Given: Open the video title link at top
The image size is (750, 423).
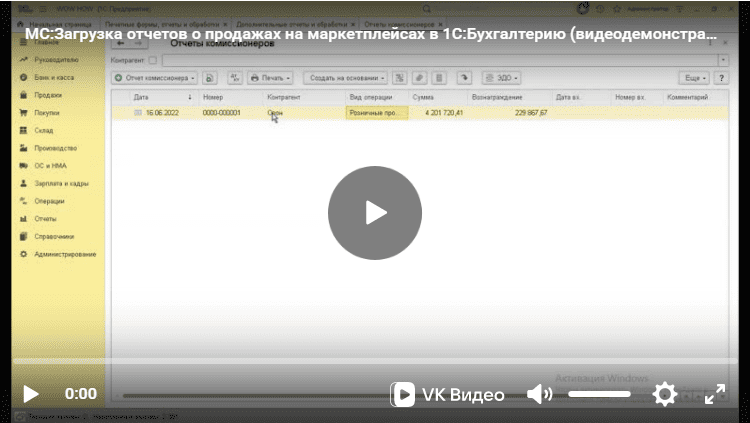Looking at the screenshot, I should coord(371,34).
